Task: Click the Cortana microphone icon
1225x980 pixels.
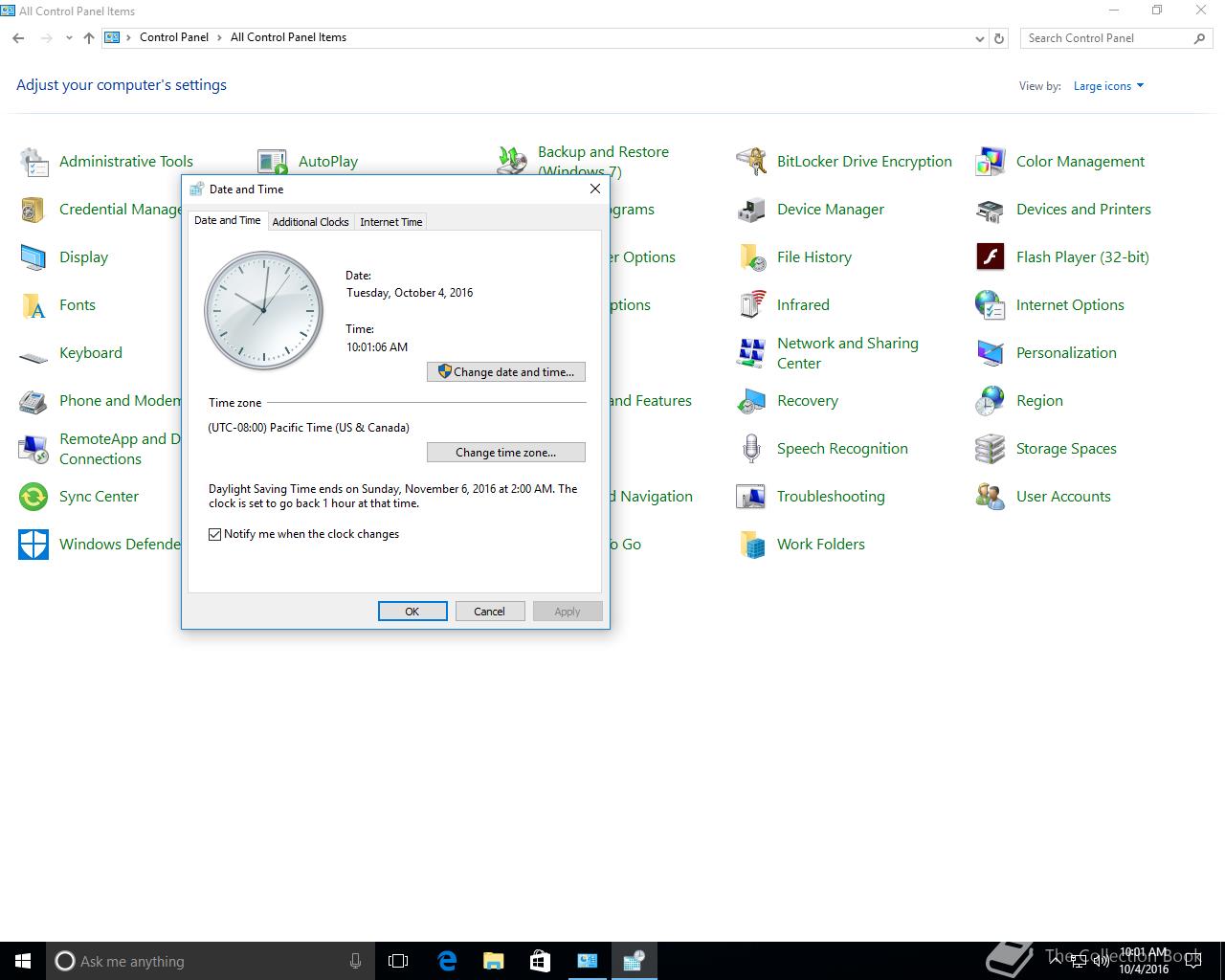Action: (x=355, y=961)
